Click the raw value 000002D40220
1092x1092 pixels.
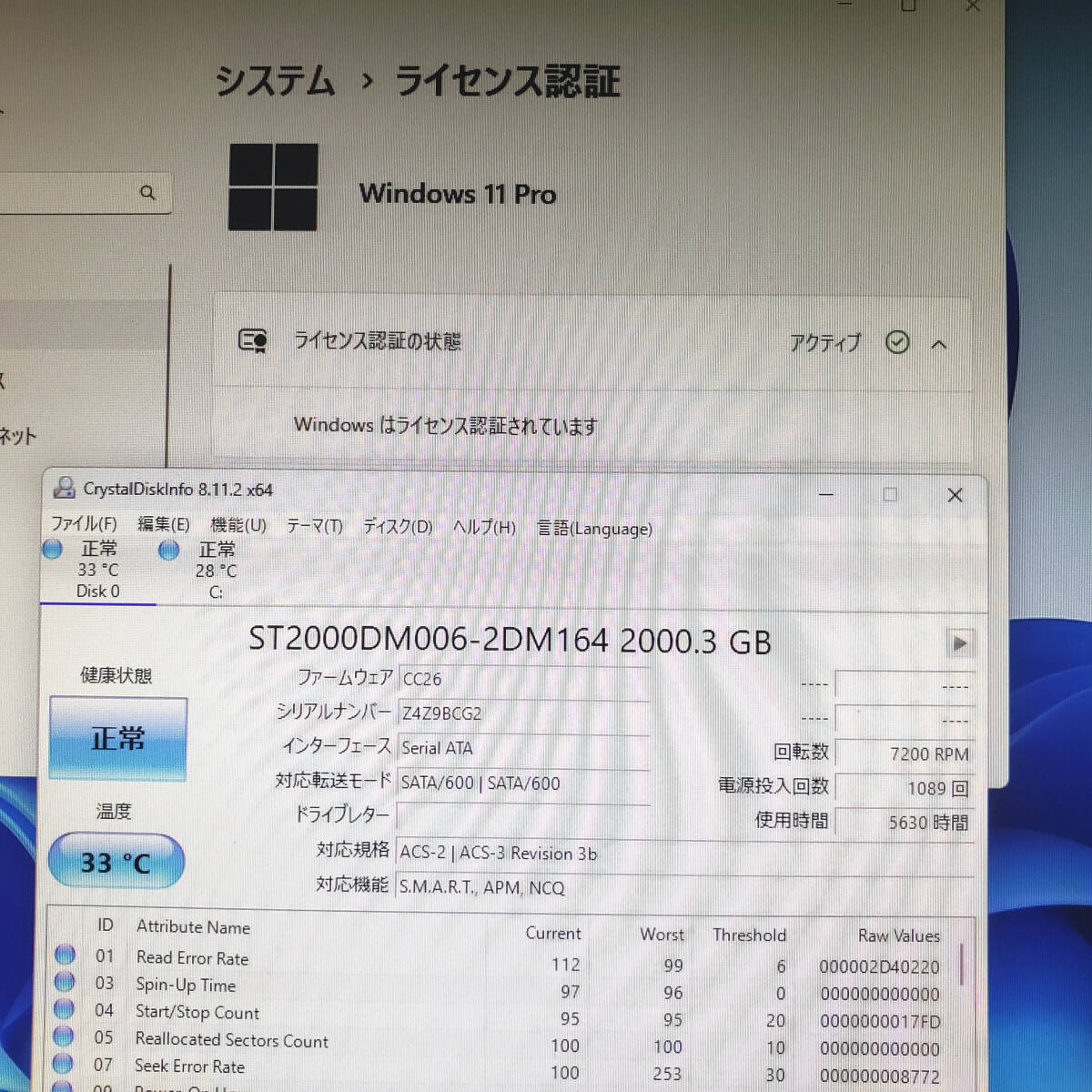(x=879, y=966)
